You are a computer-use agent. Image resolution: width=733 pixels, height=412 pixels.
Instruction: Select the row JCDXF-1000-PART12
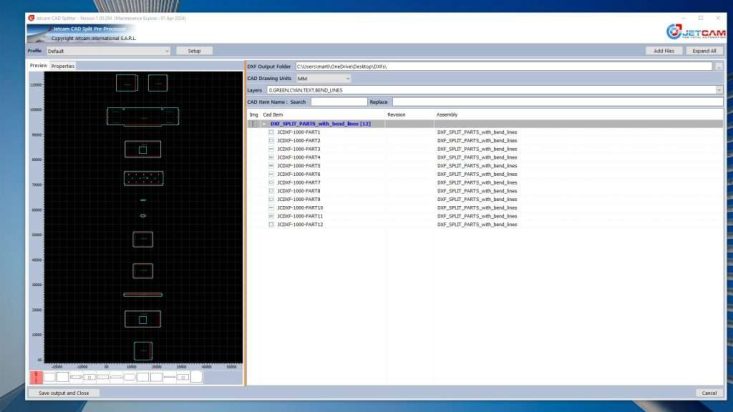[485, 224]
